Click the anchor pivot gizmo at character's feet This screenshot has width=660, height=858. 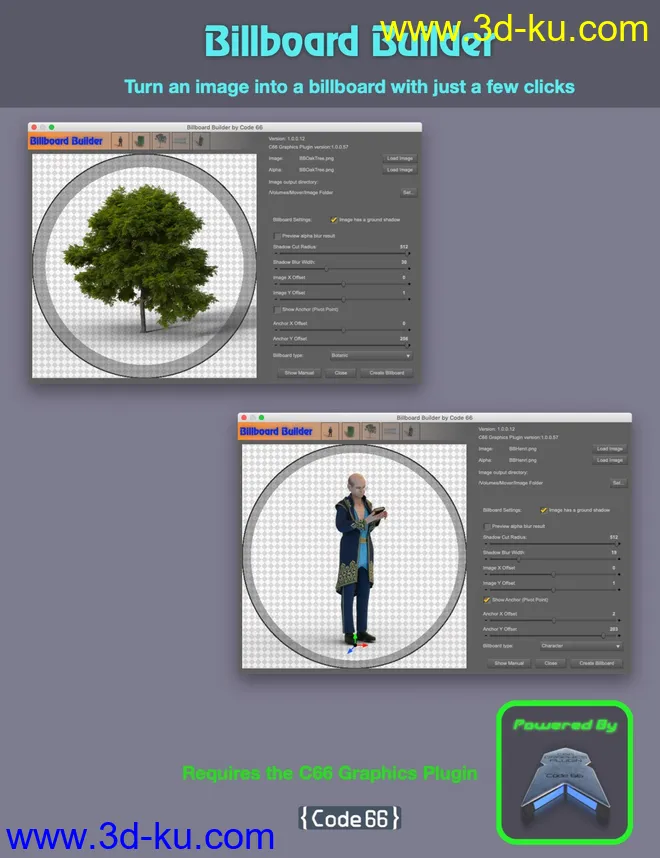[356, 645]
